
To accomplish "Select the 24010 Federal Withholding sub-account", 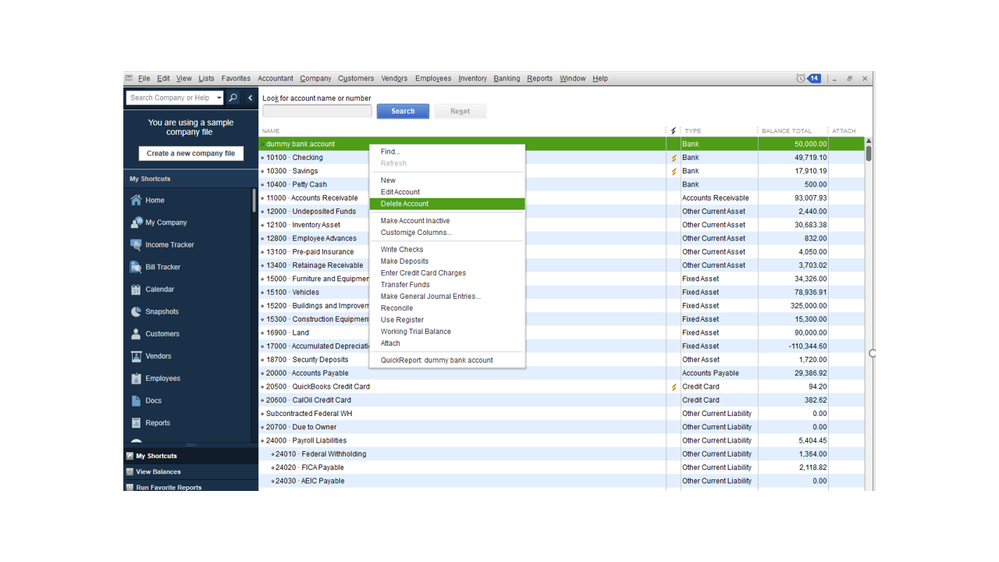I will pyautogui.click(x=561, y=454).
